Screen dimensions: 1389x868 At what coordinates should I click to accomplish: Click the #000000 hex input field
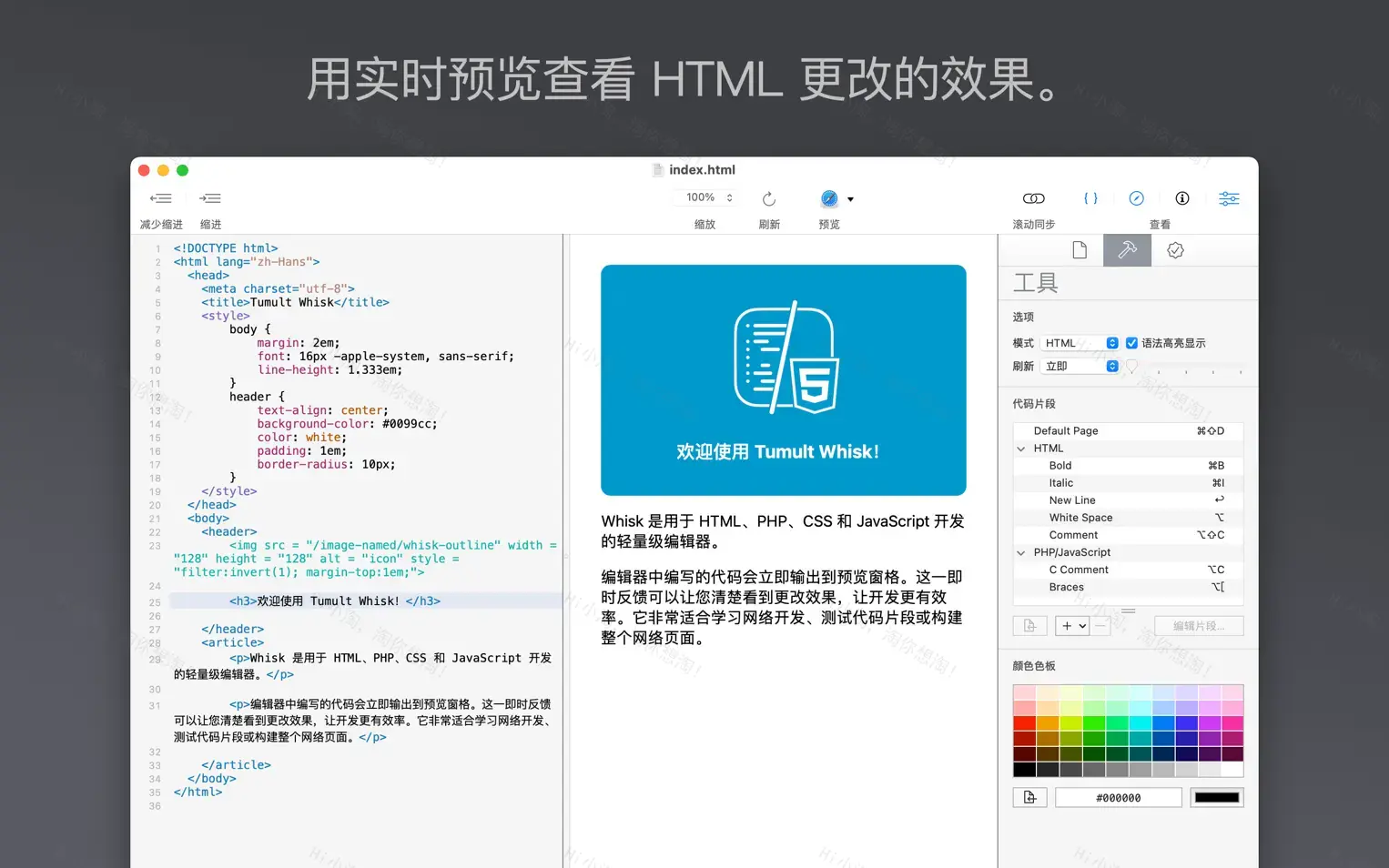pyautogui.click(x=1117, y=797)
